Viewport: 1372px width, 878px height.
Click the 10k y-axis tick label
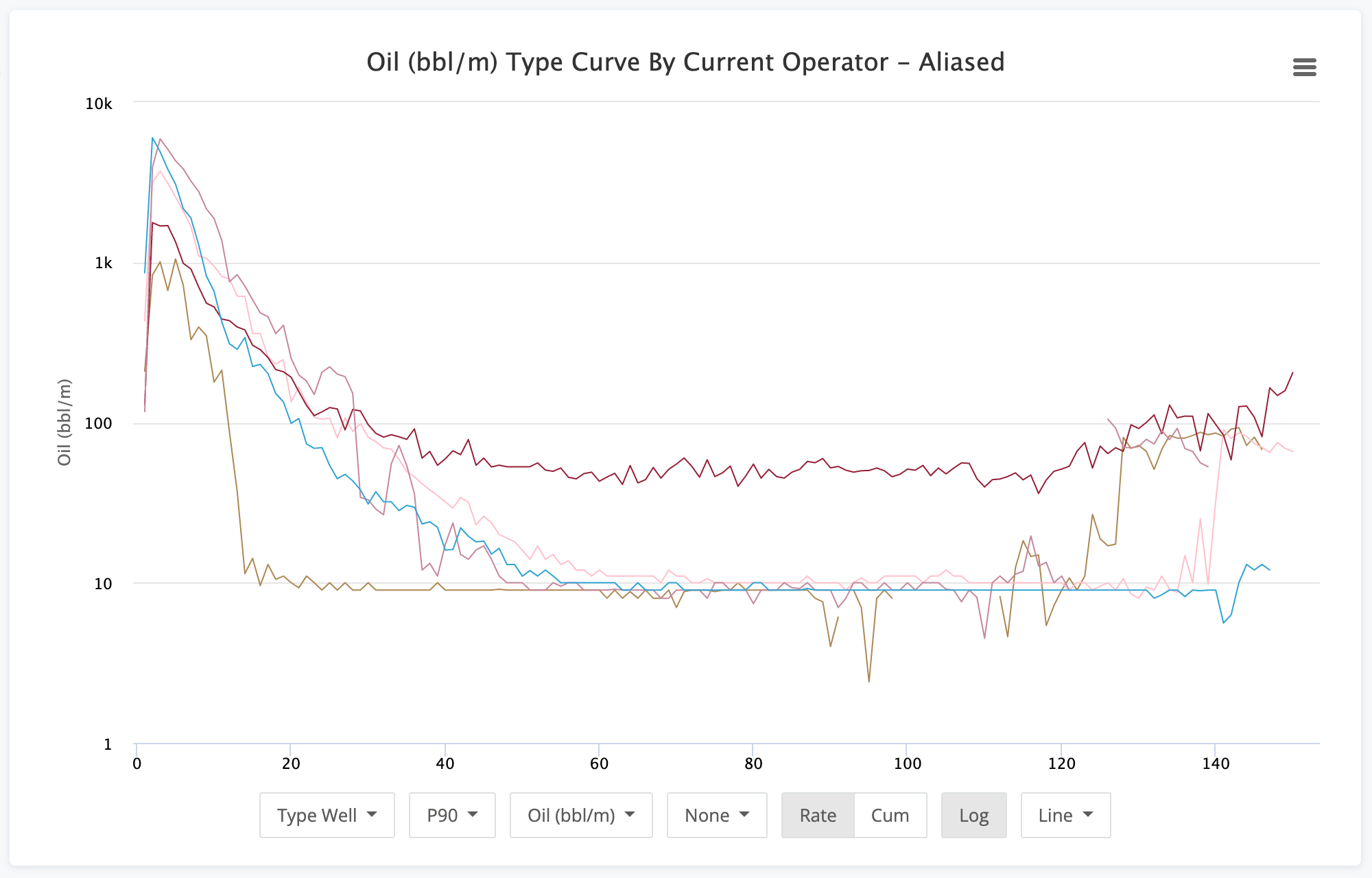pos(99,104)
